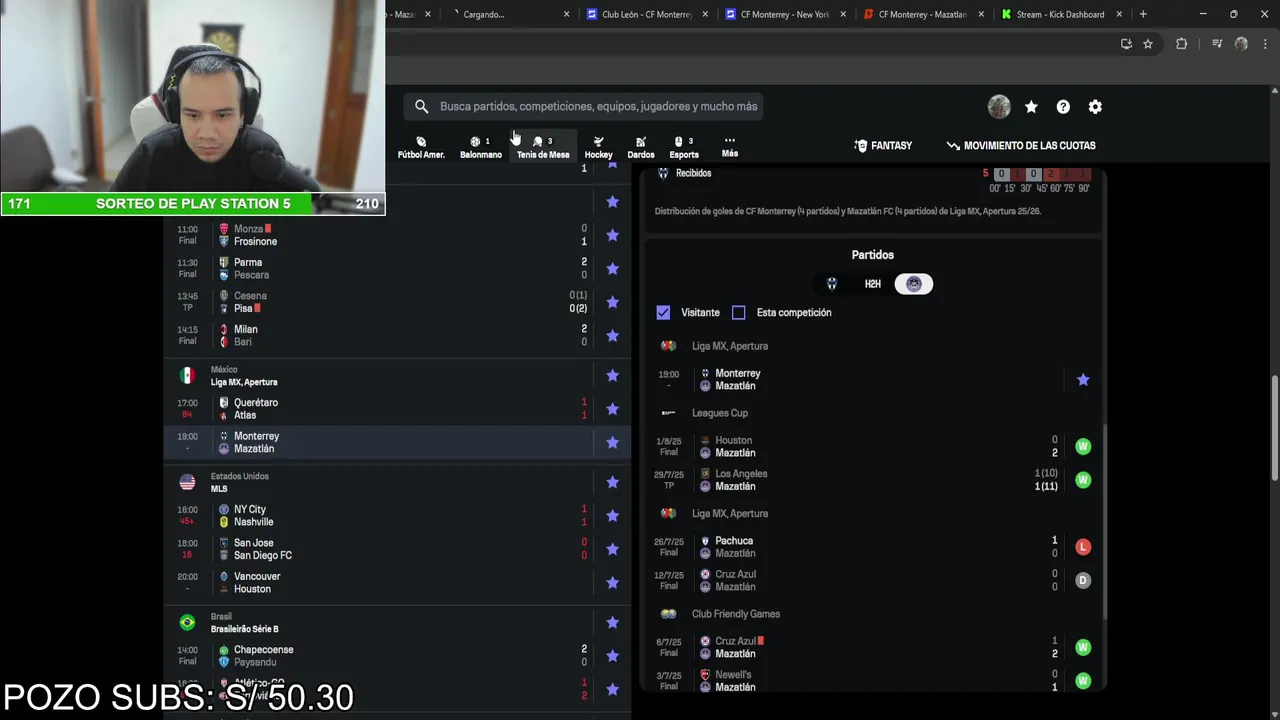Toggle favorite star for Querétaro vs Atlas
The width and height of the screenshot is (1280, 720).
click(x=612, y=409)
